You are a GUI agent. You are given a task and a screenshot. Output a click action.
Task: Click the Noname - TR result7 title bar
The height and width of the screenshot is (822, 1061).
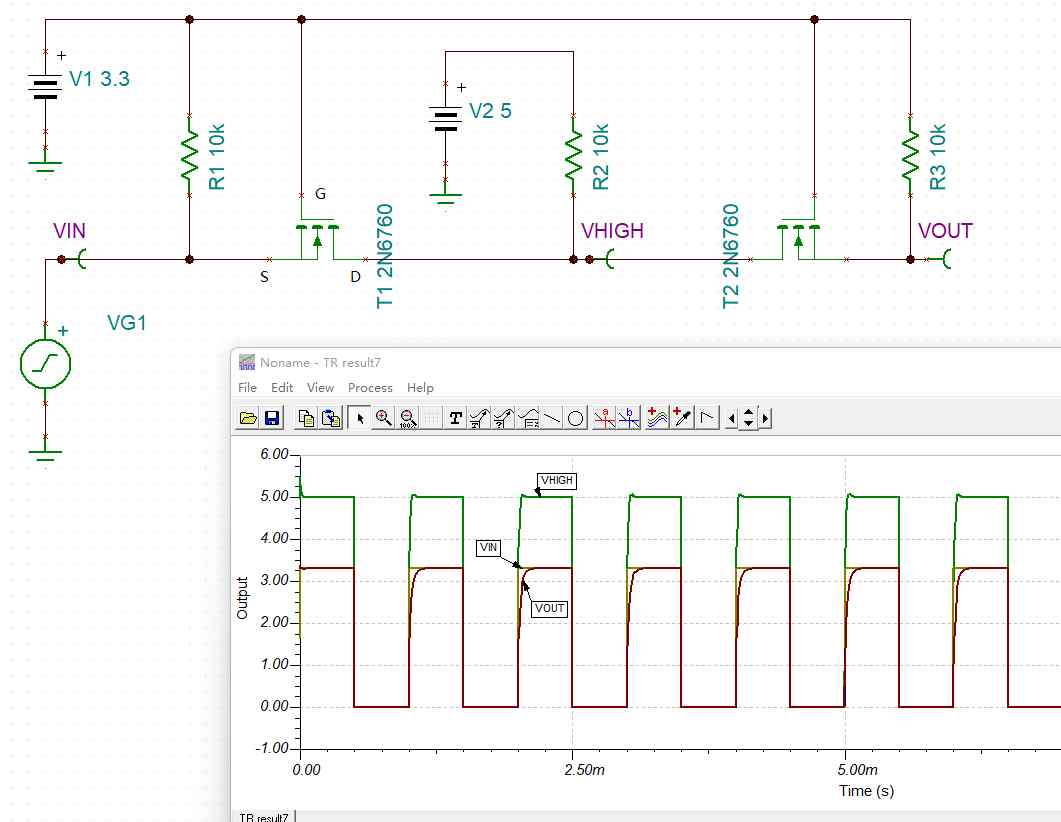646,363
